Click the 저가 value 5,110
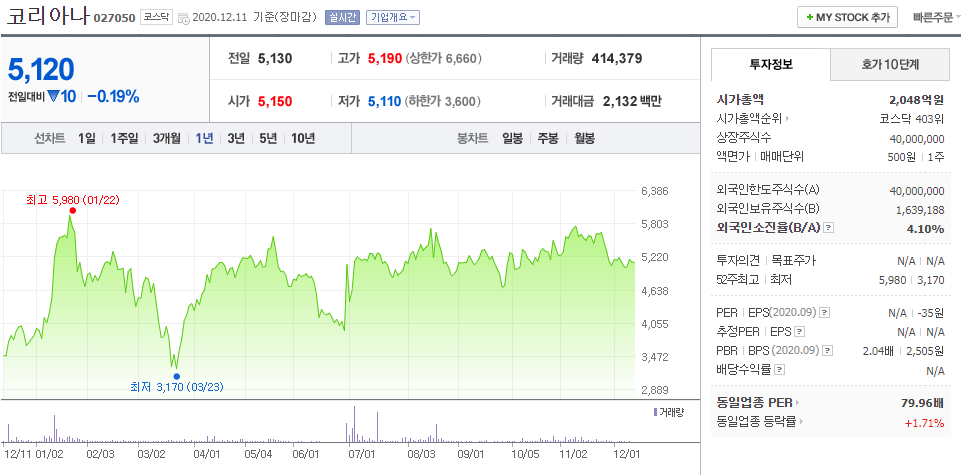Screen dimensions: 961x475 point(385,101)
